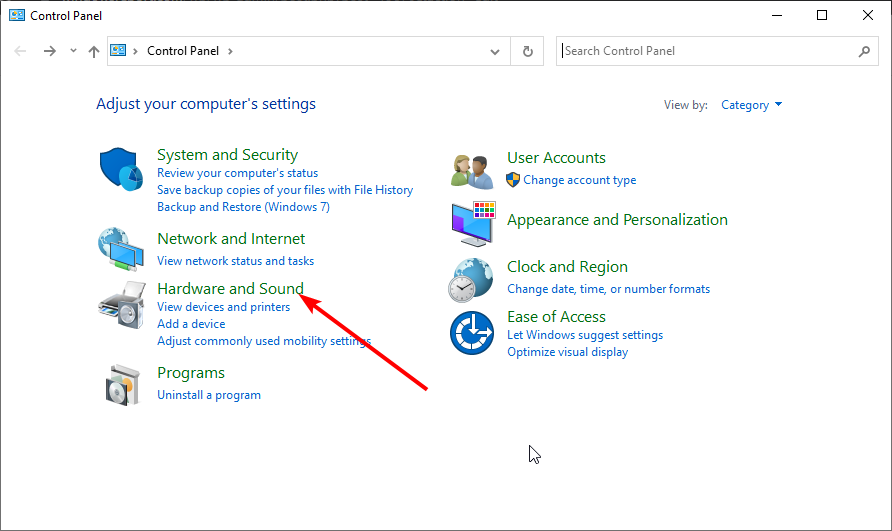Click Change account type link
892x531 pixels.
tap(580, 180)
